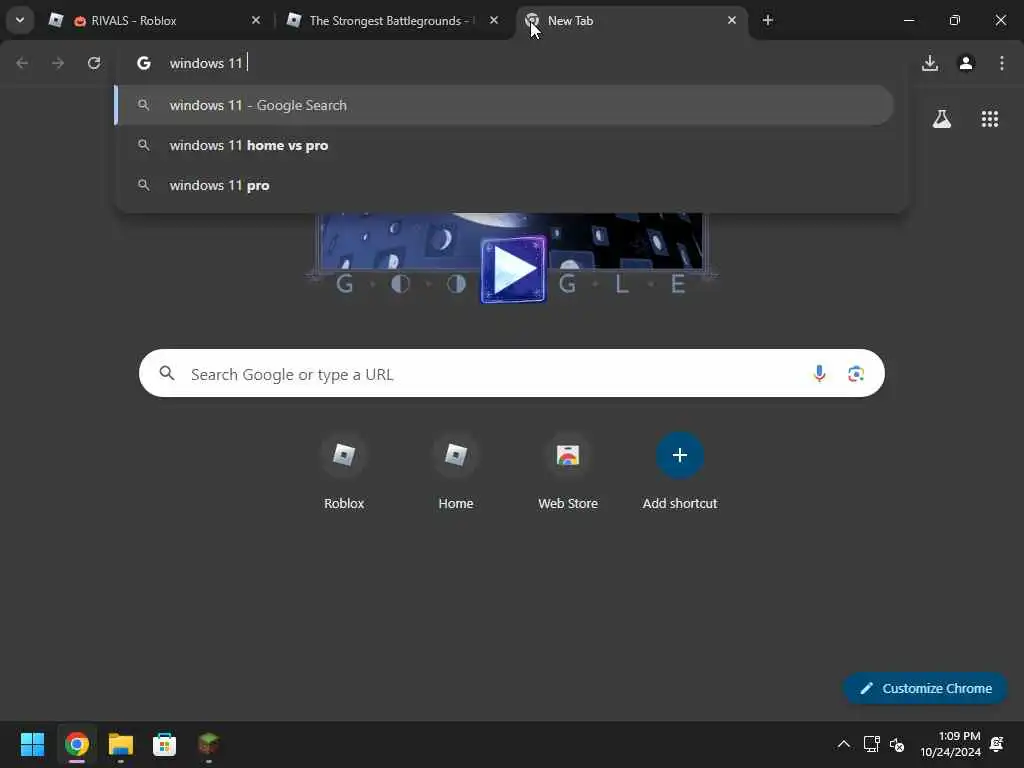
Task: Open Minecraft grass block taskbar icon
Action: point(208,744)
